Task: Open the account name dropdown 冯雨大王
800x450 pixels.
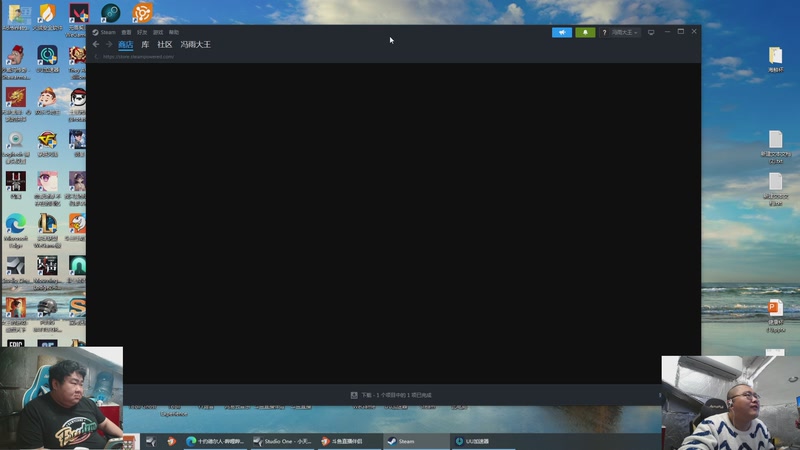Action: point(626,32)
